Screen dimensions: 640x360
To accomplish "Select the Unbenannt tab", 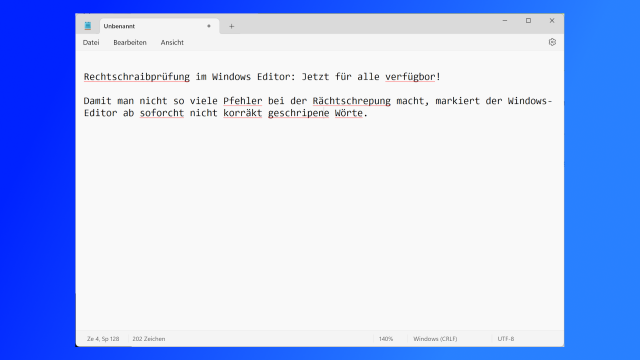I will [160, 26].
